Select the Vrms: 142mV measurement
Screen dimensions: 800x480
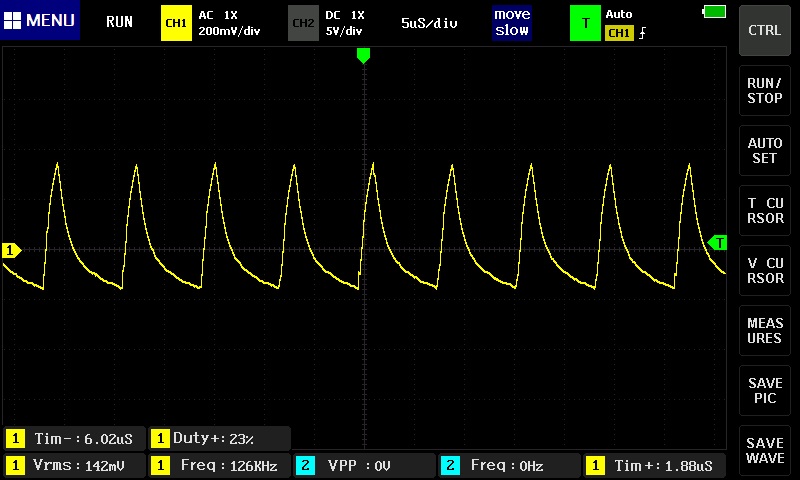74,465
